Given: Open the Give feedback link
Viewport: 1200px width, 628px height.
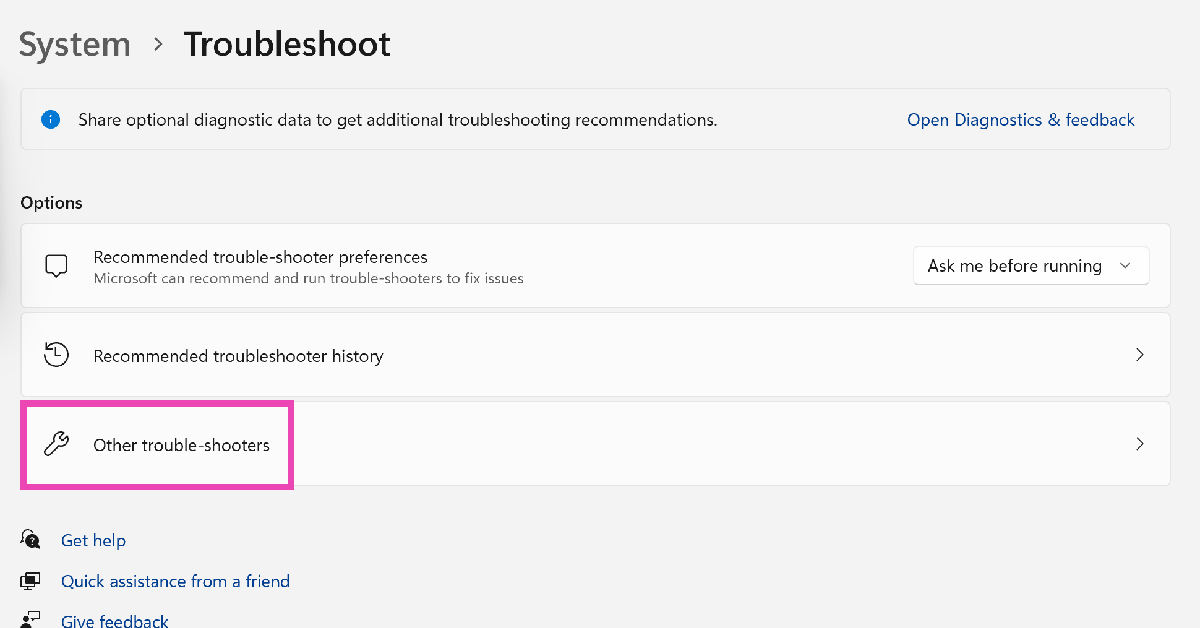Looking at the screenshot, I should (x=115, y=621).
